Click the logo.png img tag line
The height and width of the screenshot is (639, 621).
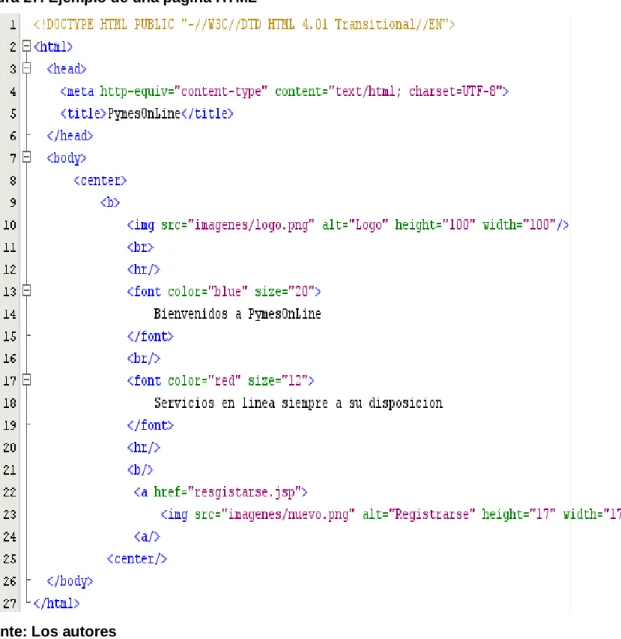pyautogui.click(x=348, y=225)
